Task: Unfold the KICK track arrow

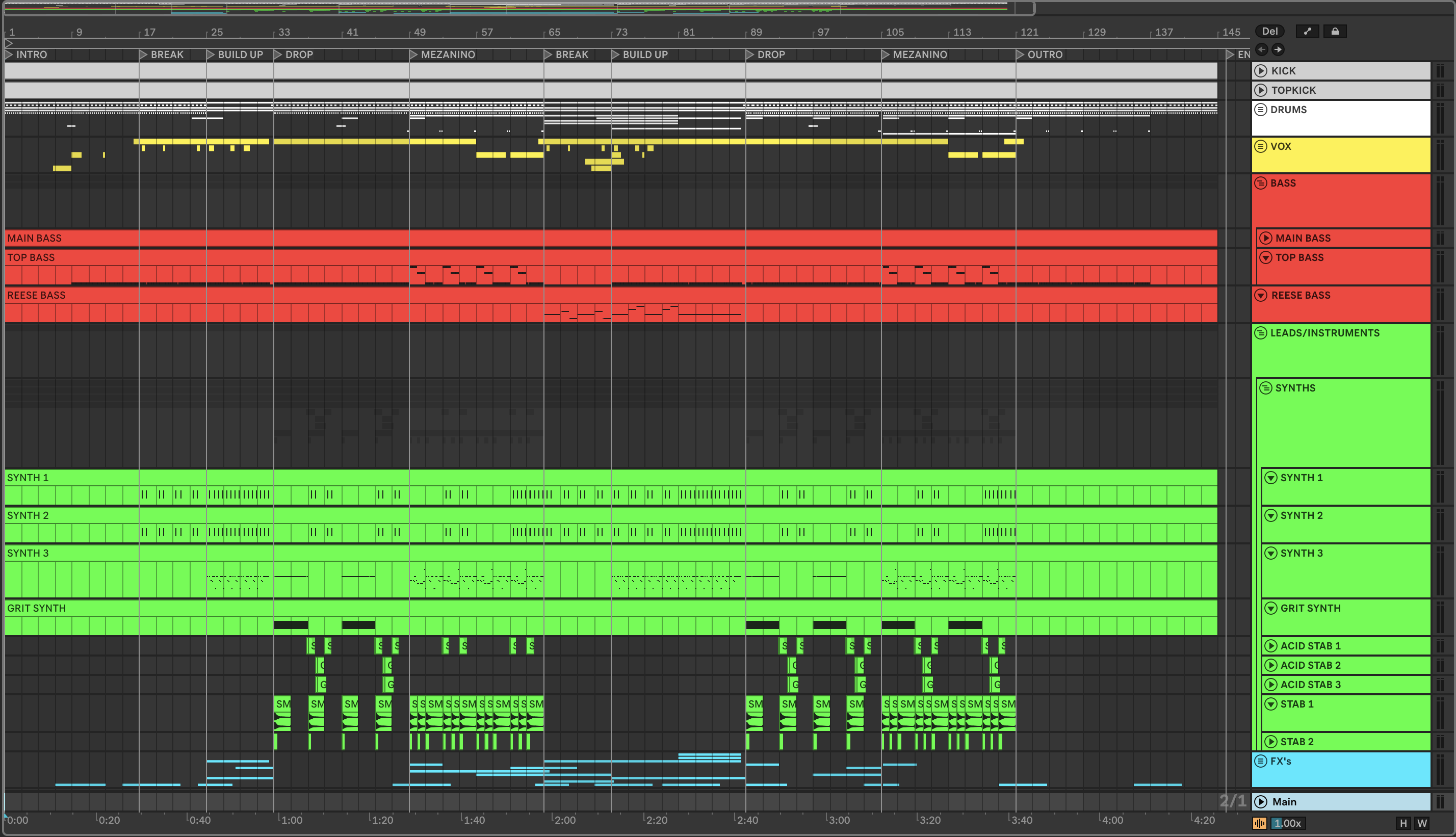Action: point(1261,71)
